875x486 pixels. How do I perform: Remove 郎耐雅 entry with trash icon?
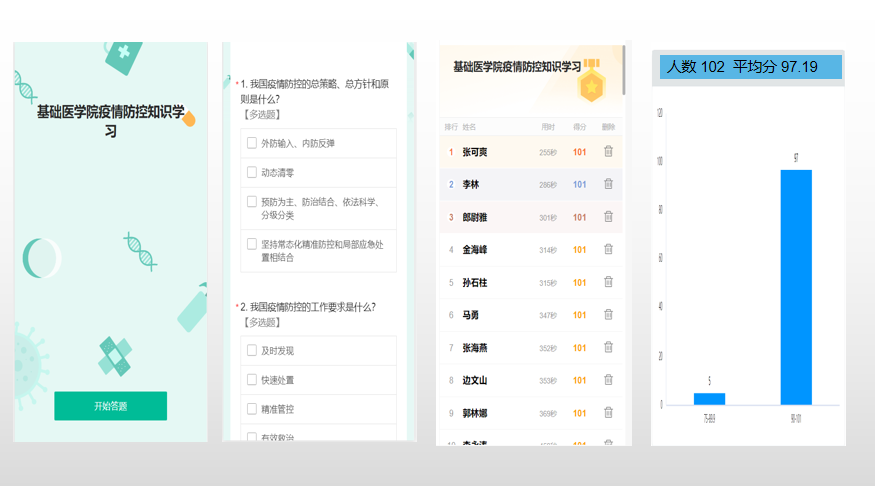coord(608,217)
